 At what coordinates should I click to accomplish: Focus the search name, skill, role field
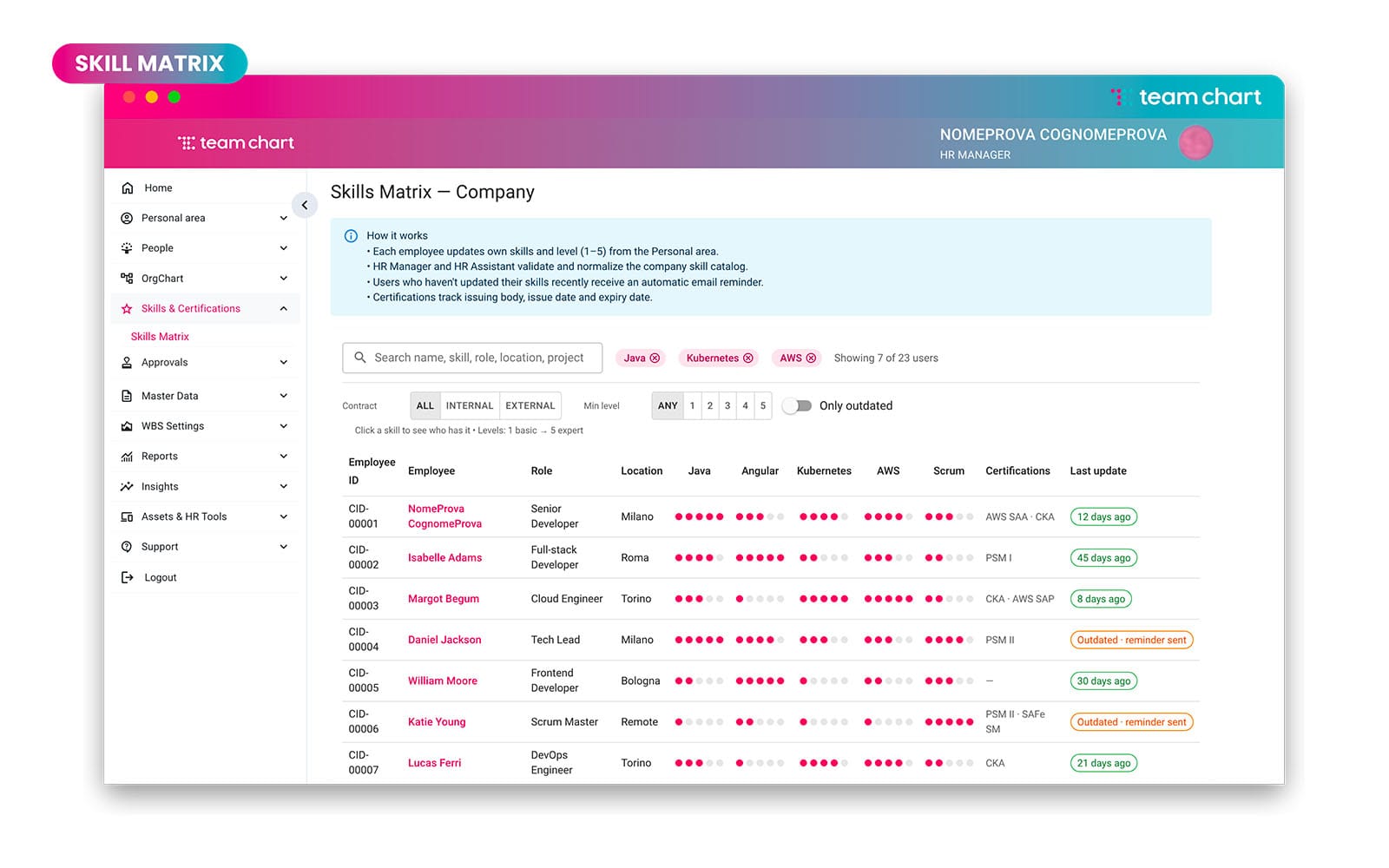pos(472,358)
